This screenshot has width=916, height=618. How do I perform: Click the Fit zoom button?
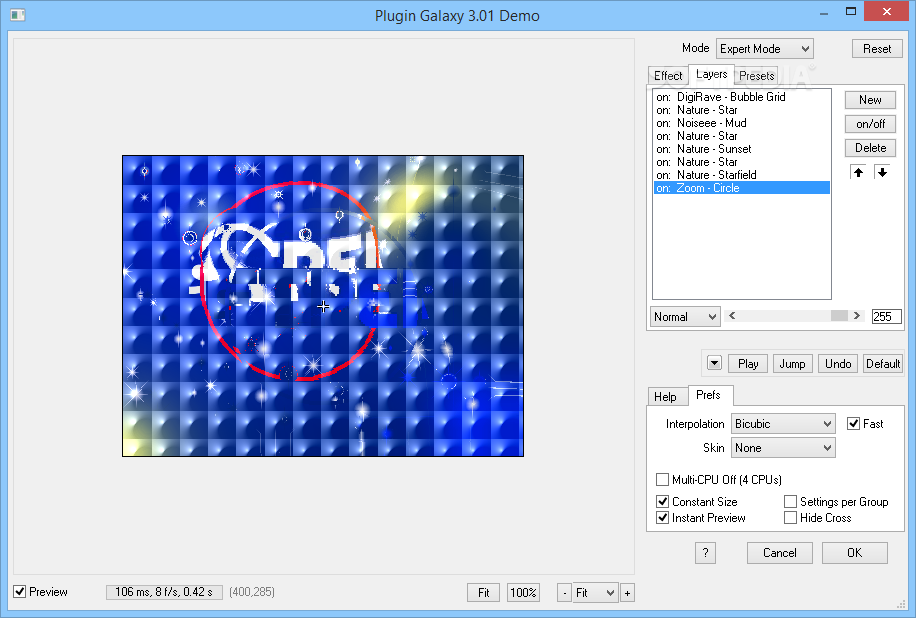[x=483, y=593]
